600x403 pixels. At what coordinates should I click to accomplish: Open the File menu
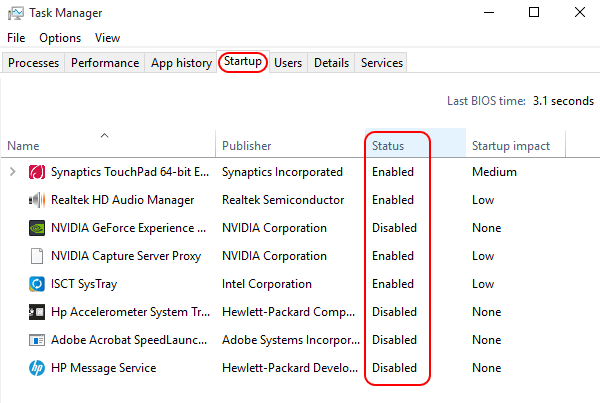coord(16,38)
